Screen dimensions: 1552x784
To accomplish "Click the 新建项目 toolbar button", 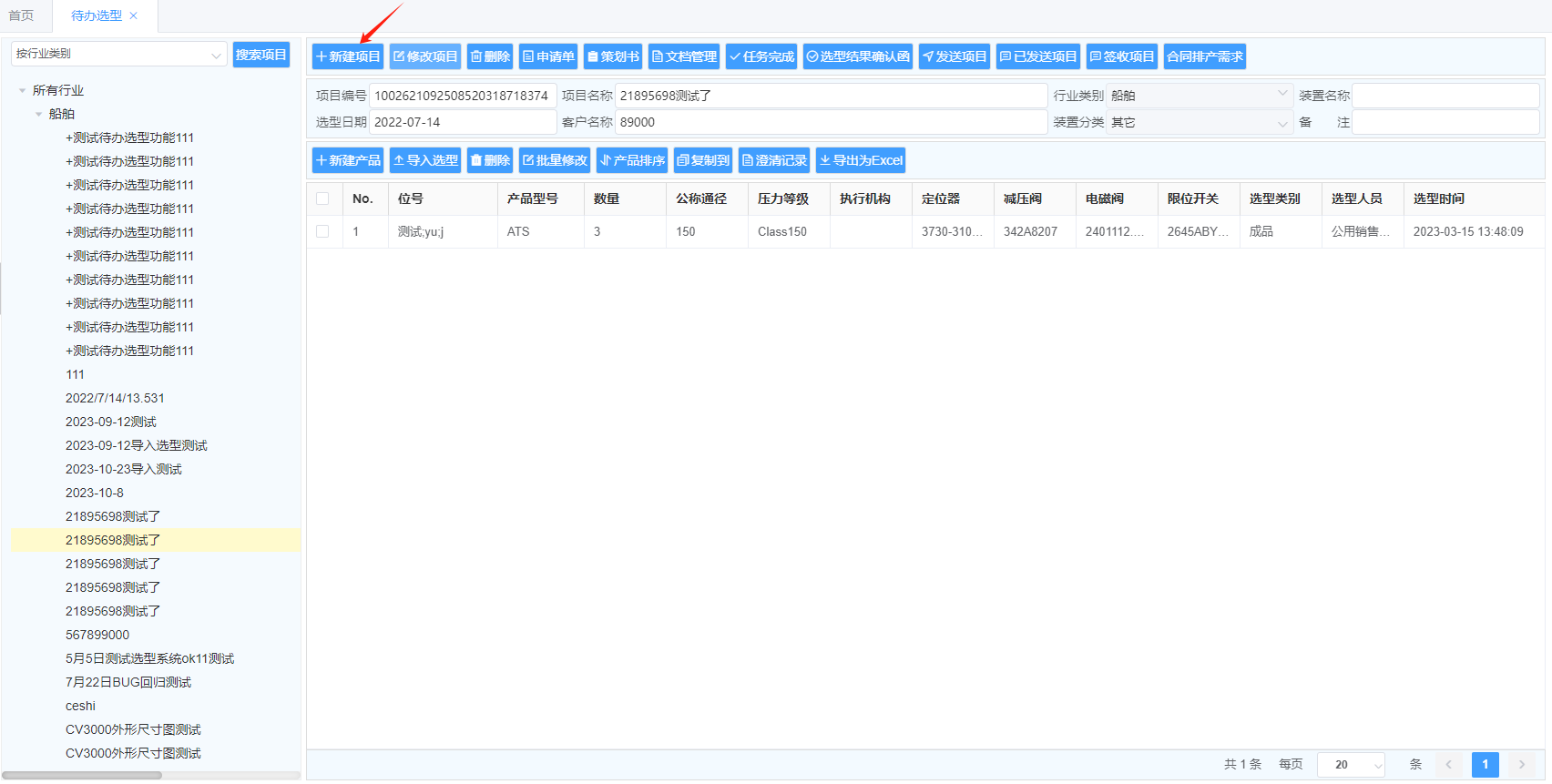I will click(x=347, y=56).
